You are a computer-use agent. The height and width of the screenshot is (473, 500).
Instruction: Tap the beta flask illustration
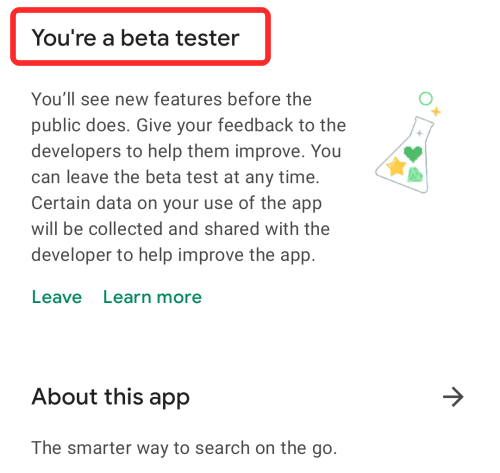408,143
